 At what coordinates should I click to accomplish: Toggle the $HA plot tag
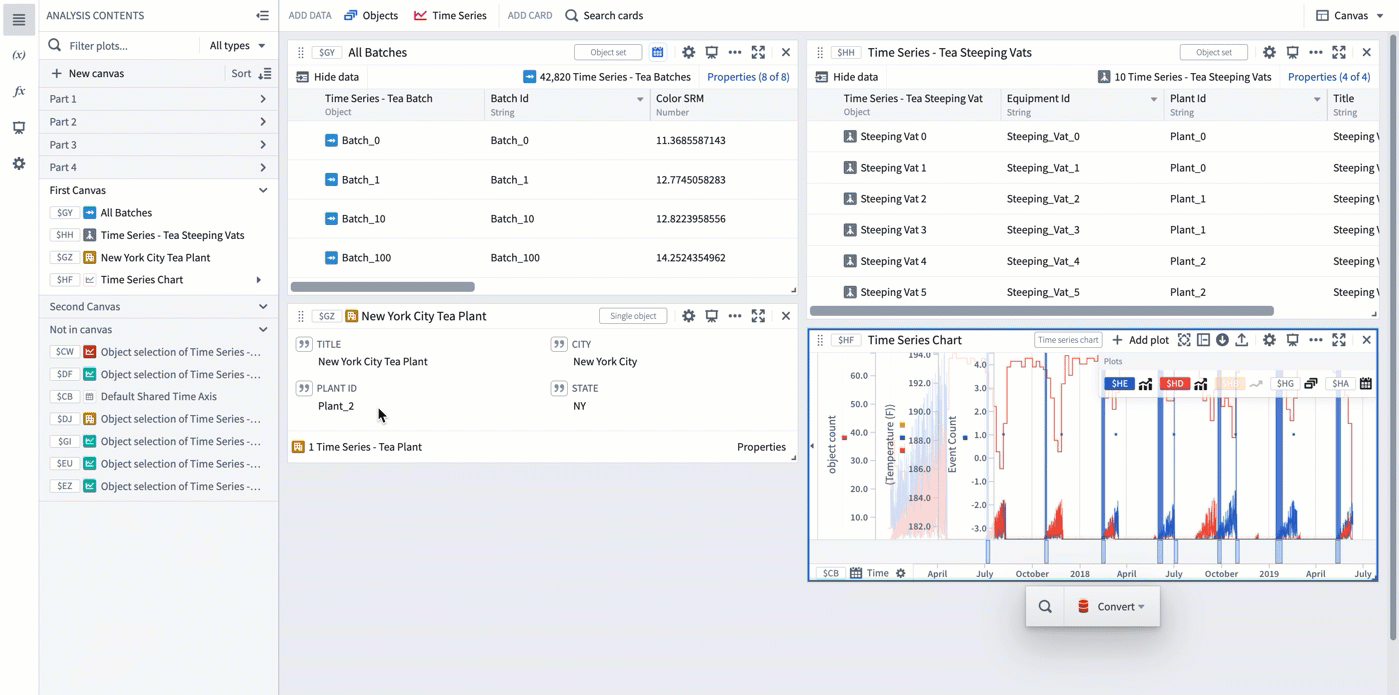click(x=1340, y=383)
